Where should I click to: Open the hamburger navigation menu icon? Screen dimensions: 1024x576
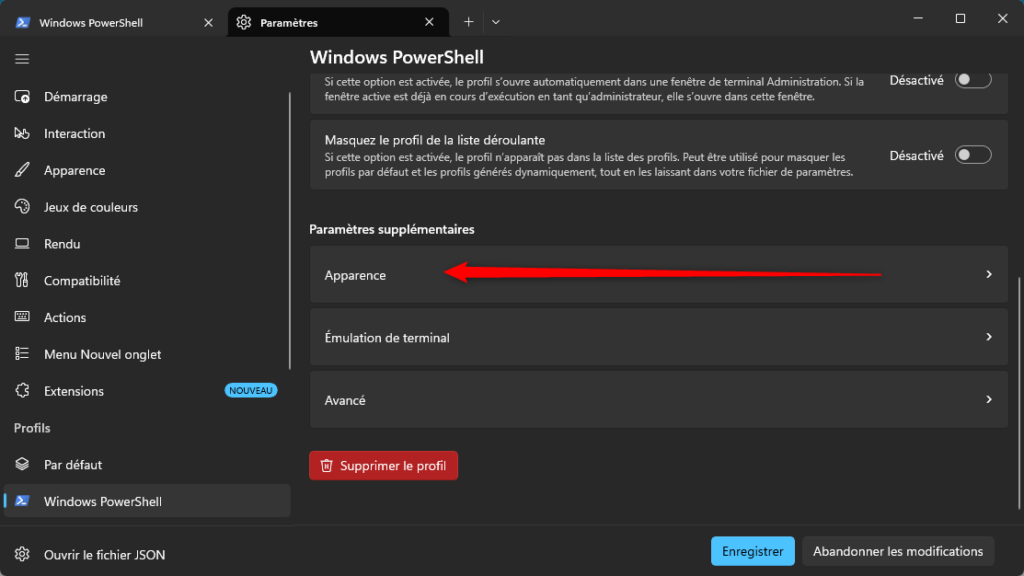(x=22, y=59)
